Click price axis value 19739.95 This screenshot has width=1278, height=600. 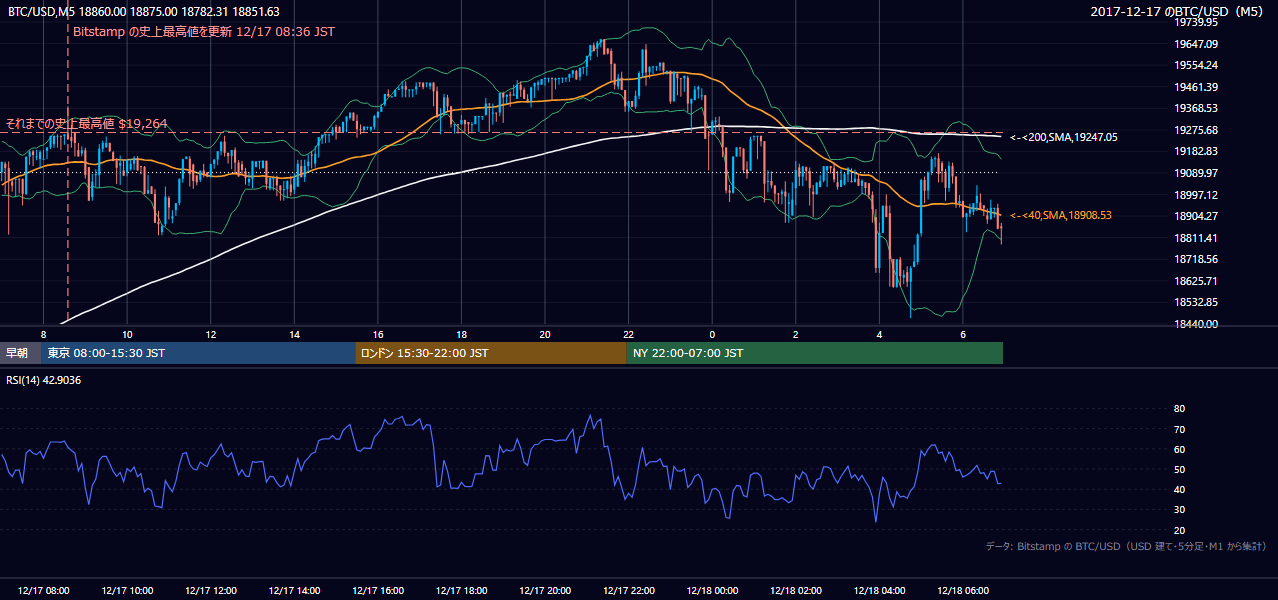tap(1196, 22)
